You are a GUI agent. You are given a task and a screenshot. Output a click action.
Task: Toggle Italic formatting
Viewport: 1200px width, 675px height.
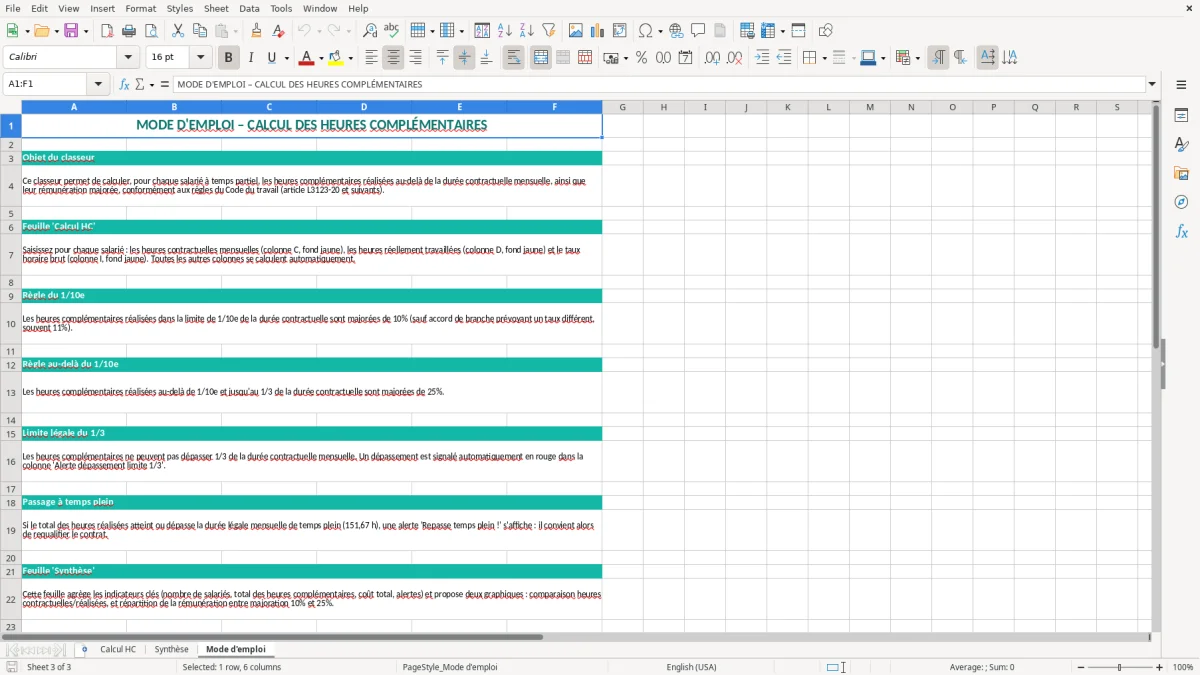pos(251,58)
